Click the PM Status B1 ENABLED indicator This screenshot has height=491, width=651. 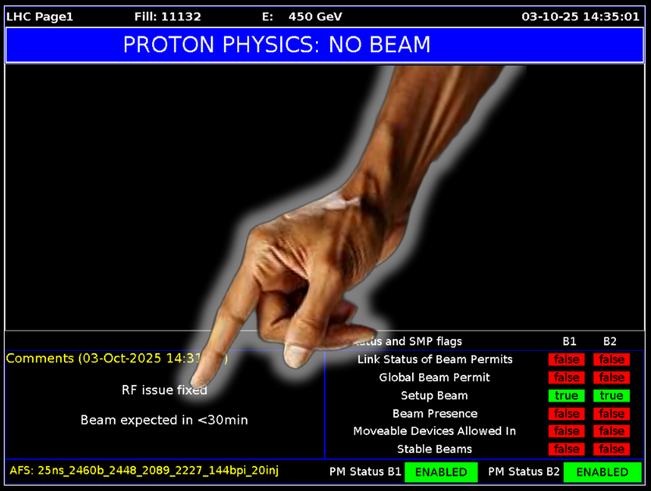[441, 472]
